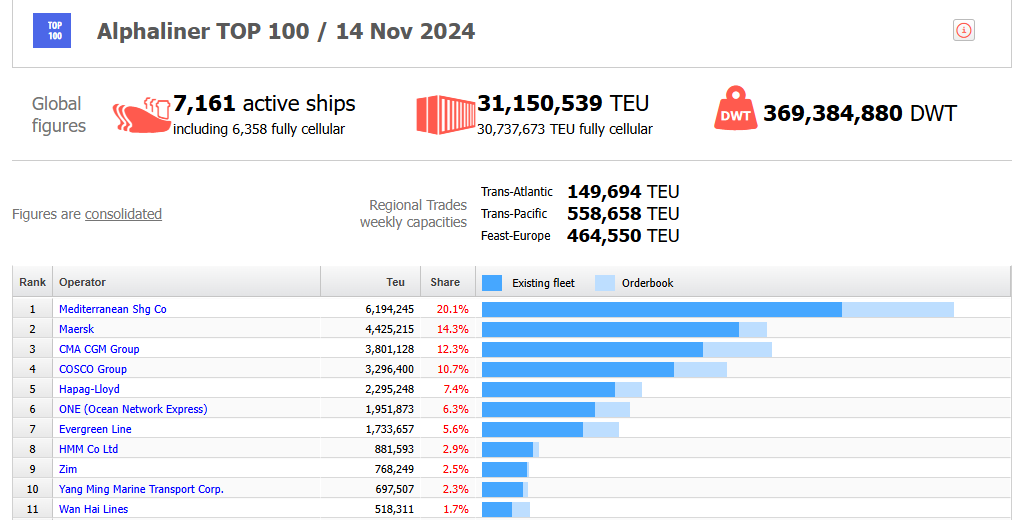Open CMA CGM Group operator page

[x=99, y=349]
